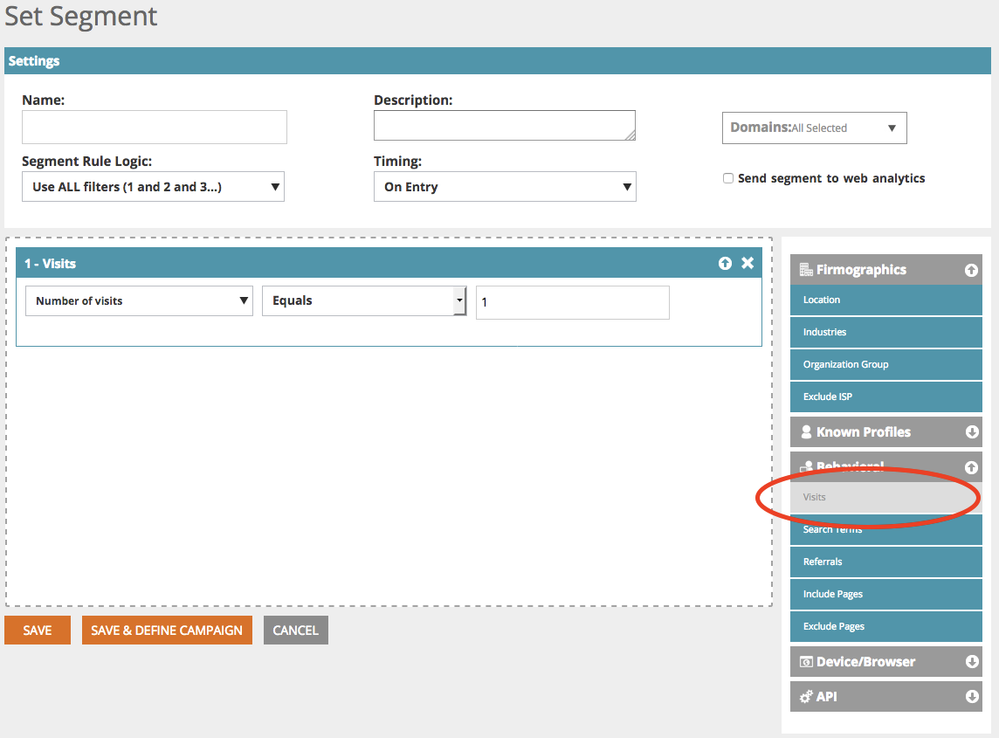The height and width of the screenshot is (738, 999).
Task: Click SAVE & DEFINE CAMPAIGN button
Action: pyautogui.click(x=167, y=631)
